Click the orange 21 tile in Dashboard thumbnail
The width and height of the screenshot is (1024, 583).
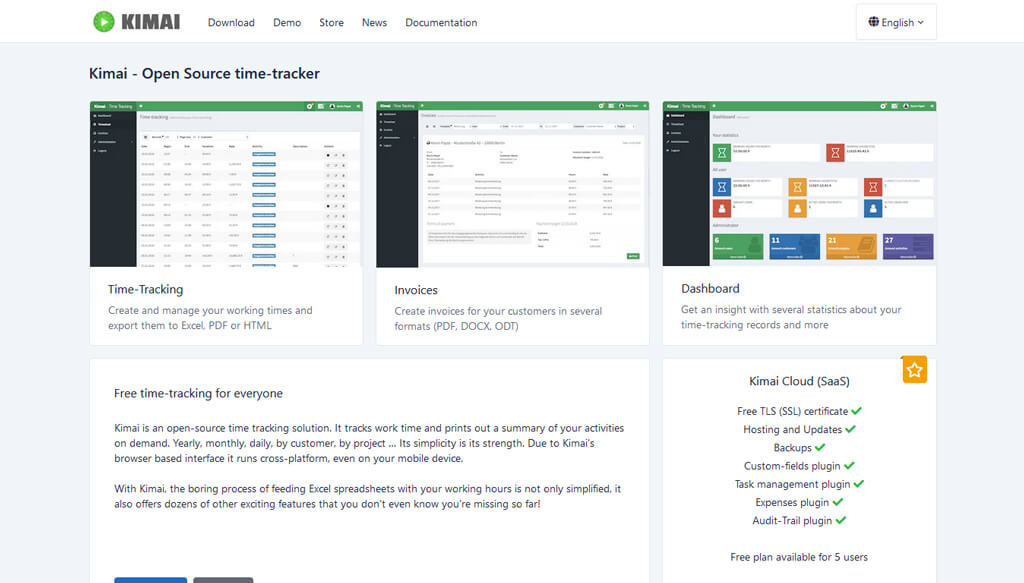[851, 247]
